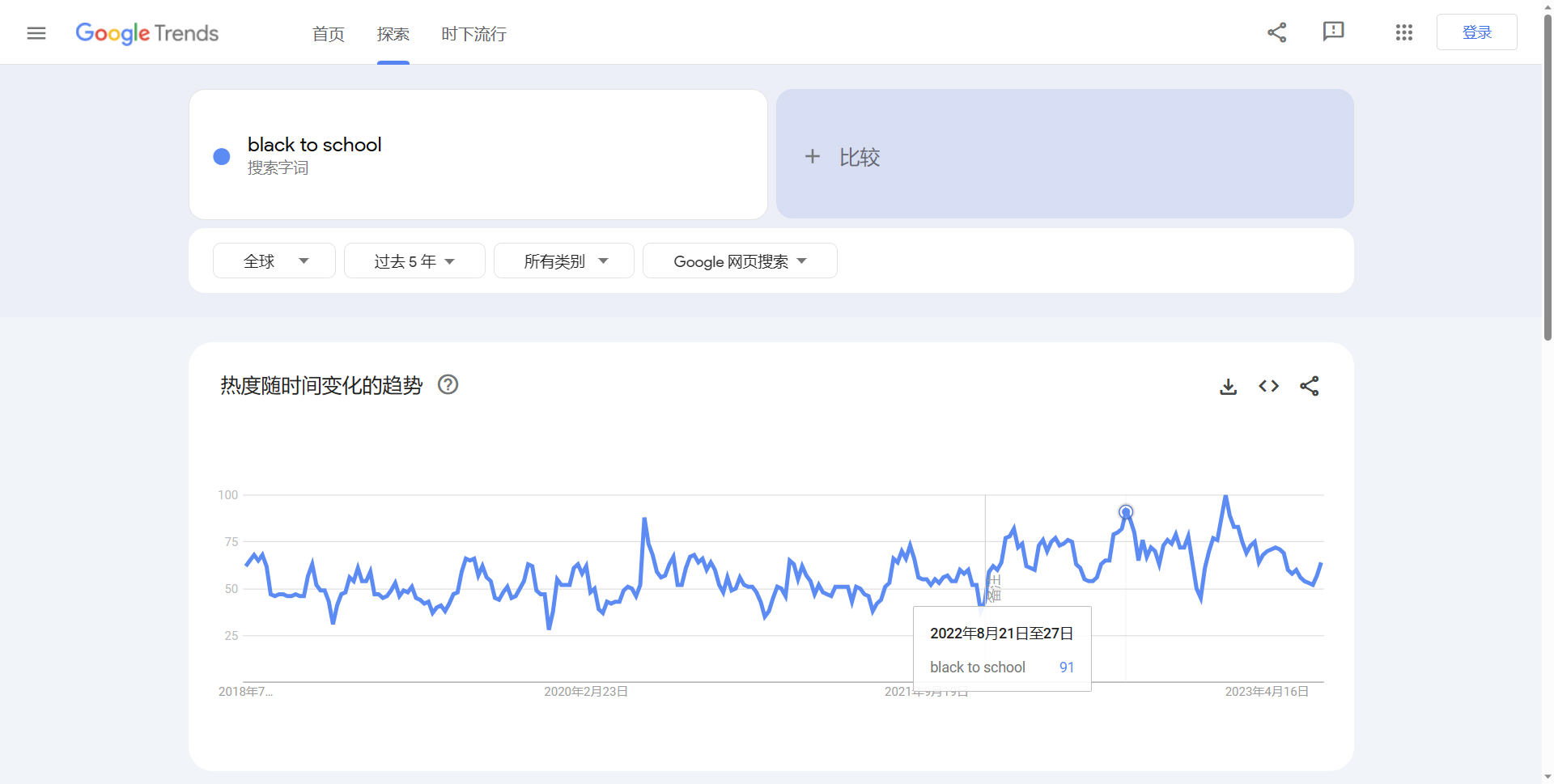This screenshot has height=784, width=1554.
Task: Click the blue color dot for search term
Action: coord(222,157)
